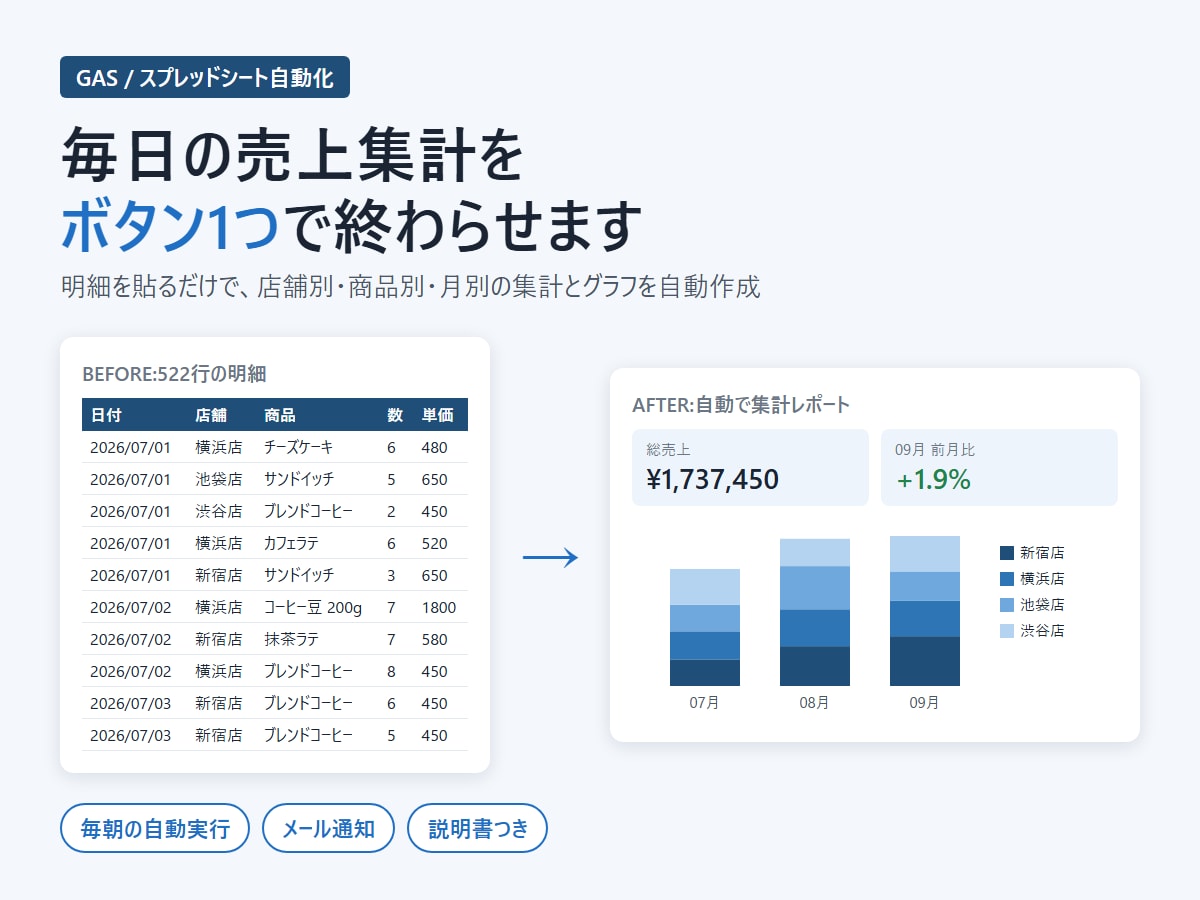Click the 池袋店 legend color swatch

click(x=1007, y=604)
